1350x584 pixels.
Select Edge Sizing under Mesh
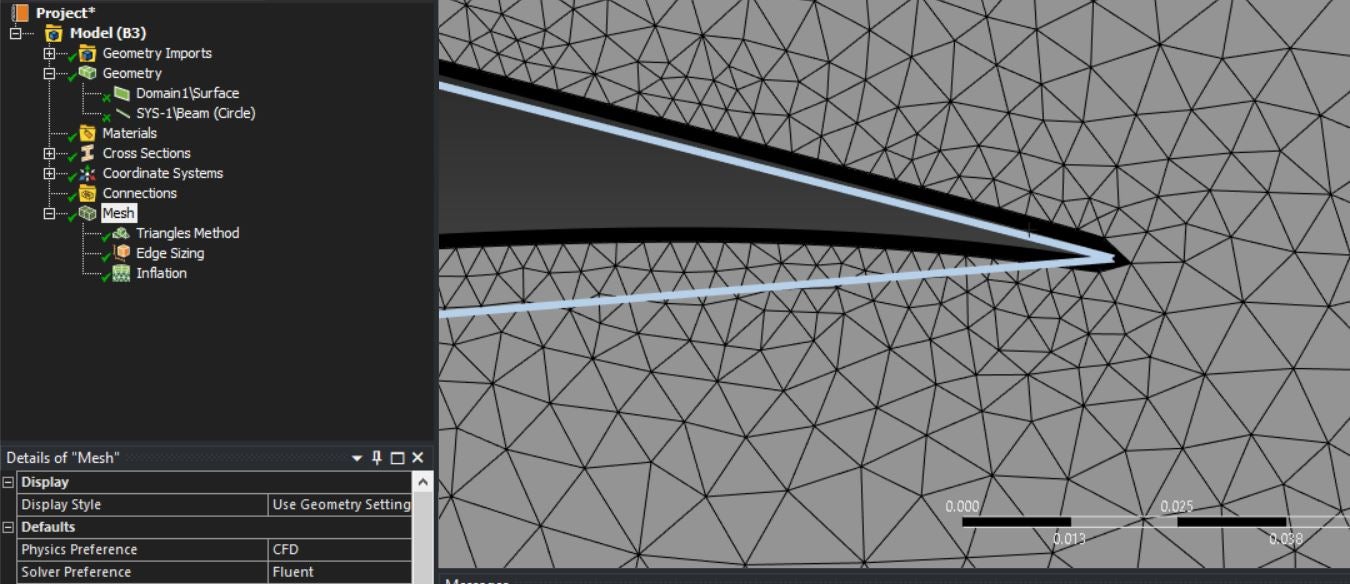coord(170,253)
